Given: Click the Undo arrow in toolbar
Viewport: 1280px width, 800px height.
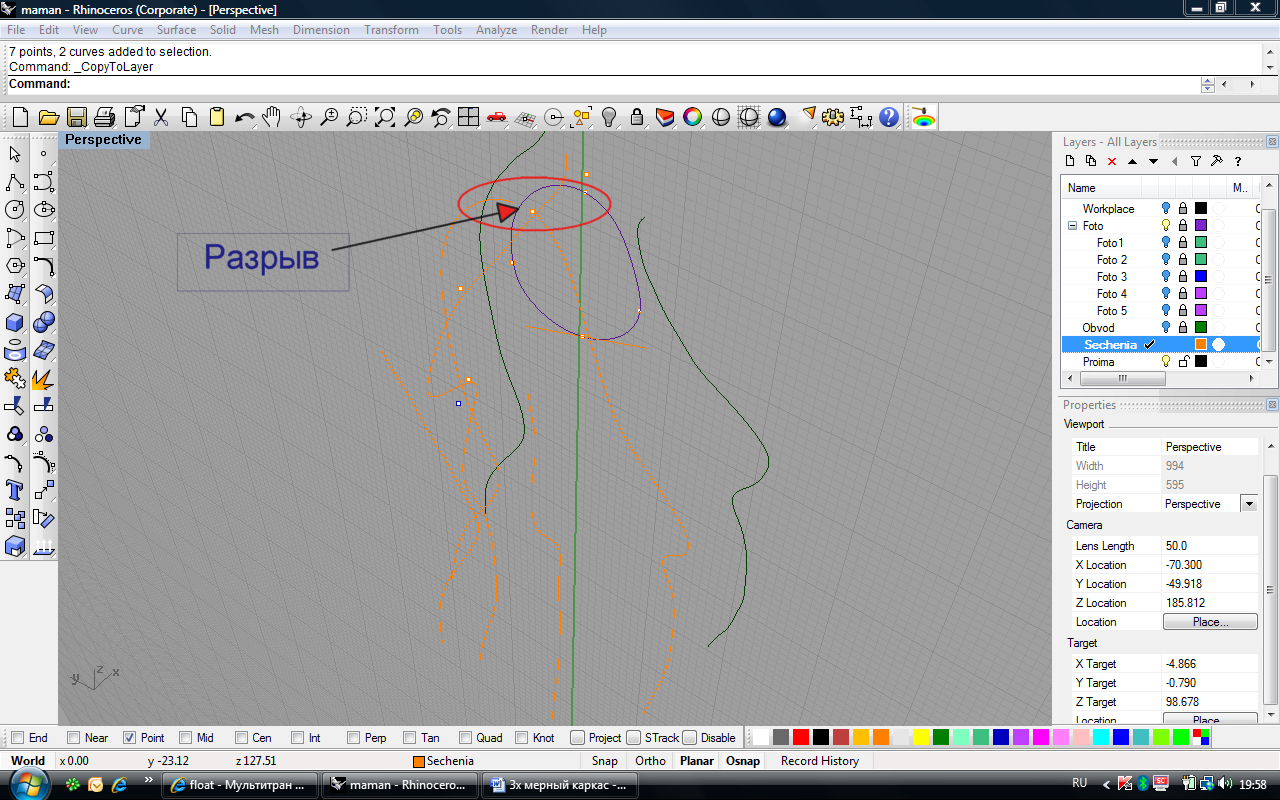Looking at the screenshot, I should pyautogui.click(x=244, y=117).
